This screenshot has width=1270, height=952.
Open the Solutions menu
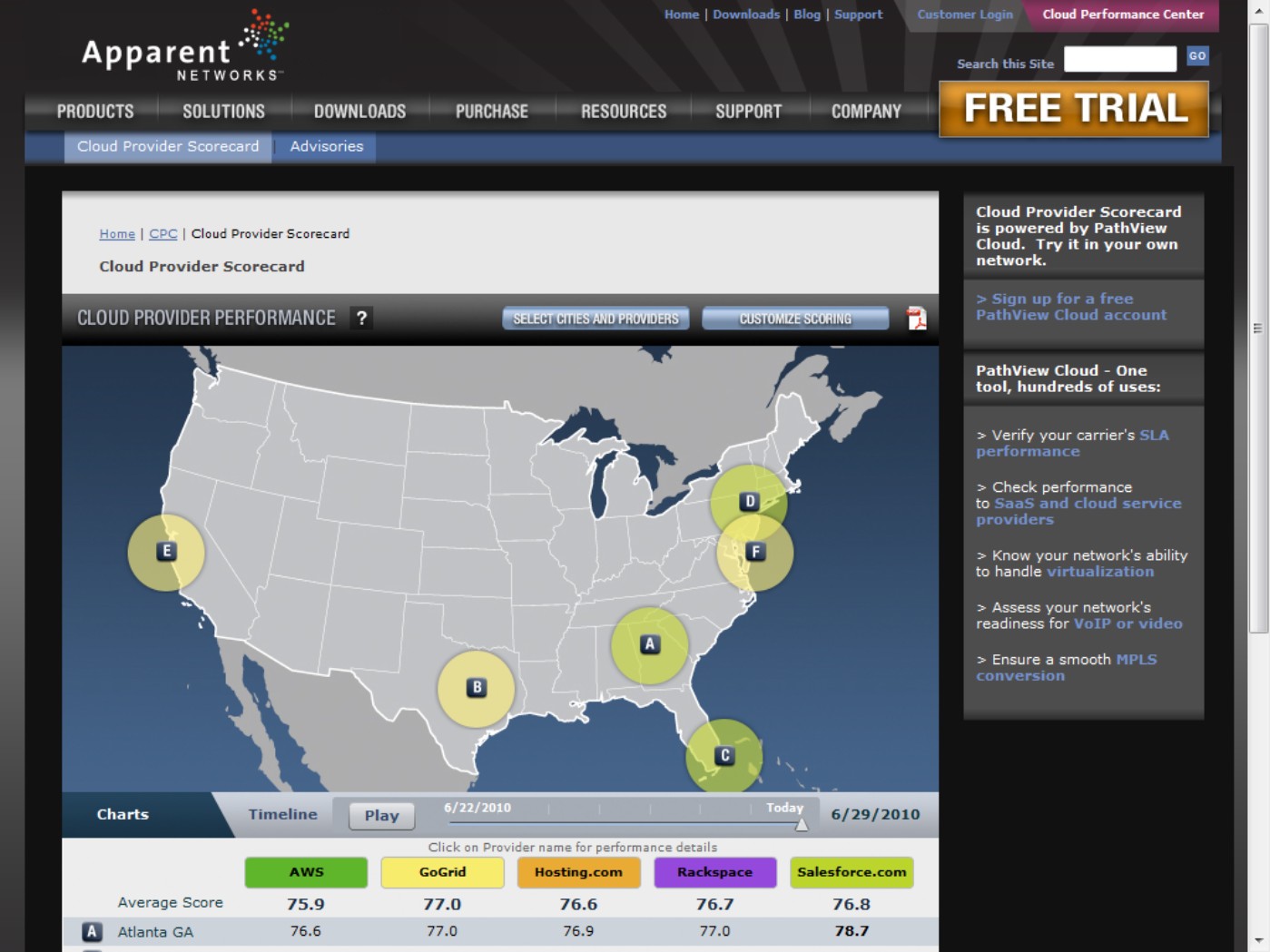tap(223, 112)
